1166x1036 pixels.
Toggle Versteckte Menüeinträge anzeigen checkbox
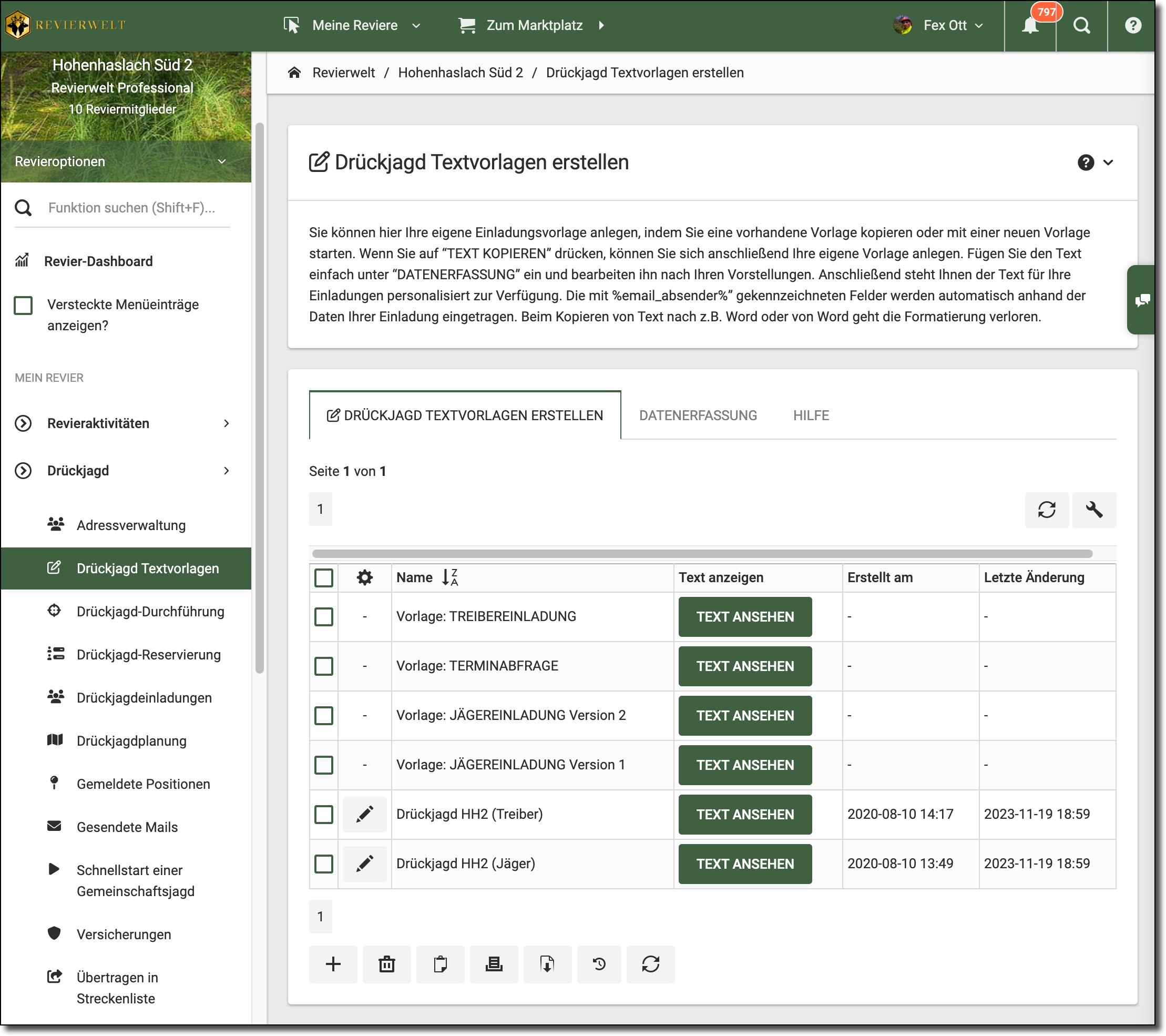click(23, 306)
